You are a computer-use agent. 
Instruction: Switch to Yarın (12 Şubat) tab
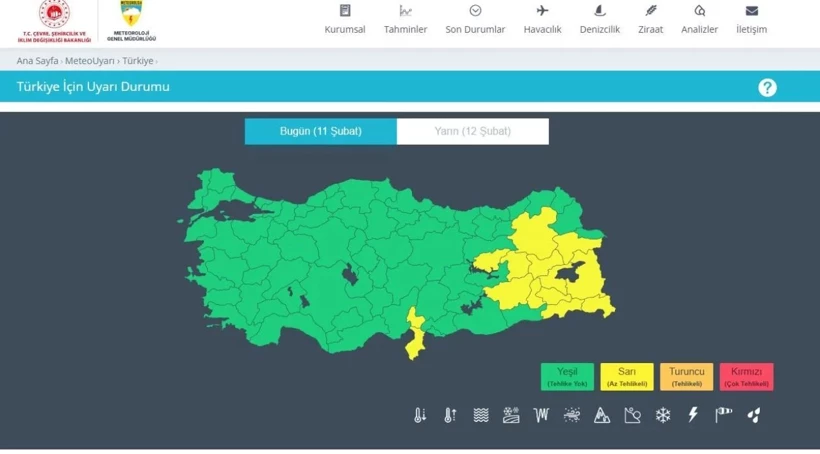click(472, 132)
